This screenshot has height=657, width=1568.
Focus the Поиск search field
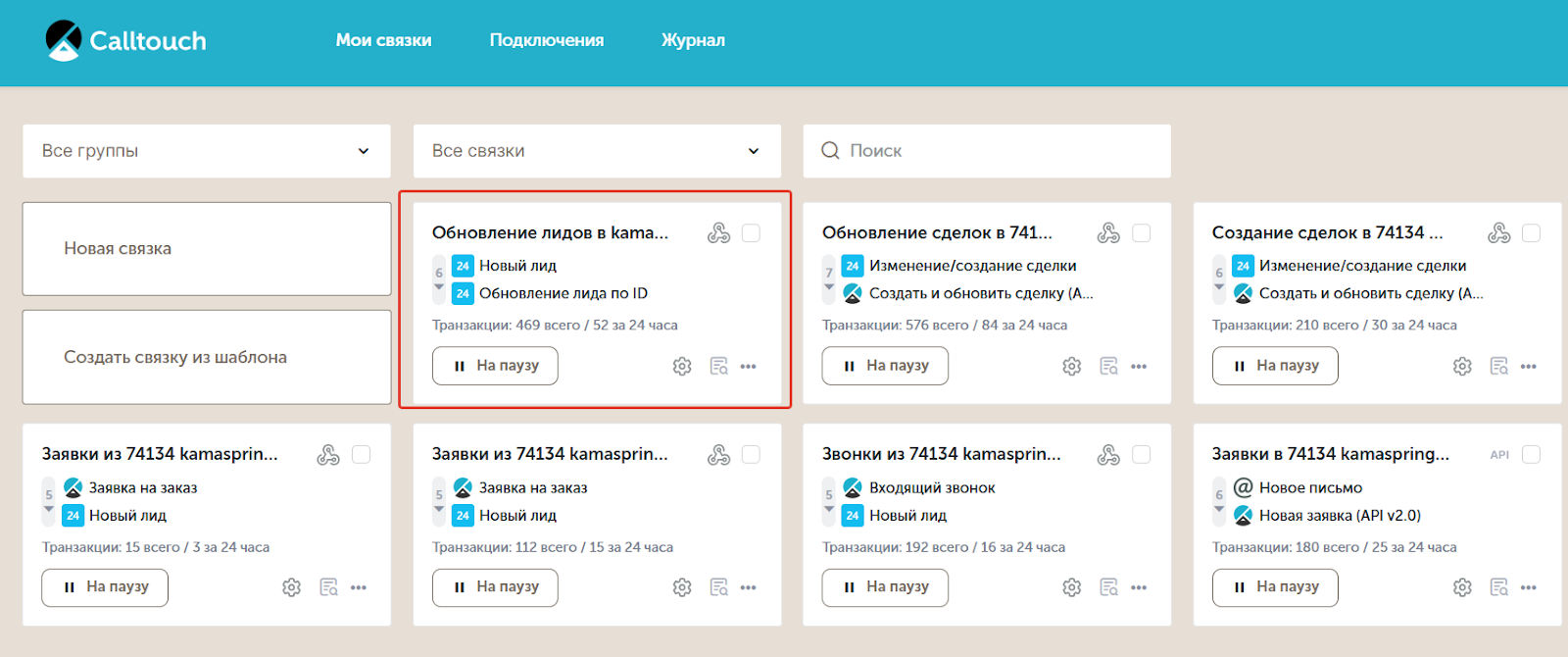point(987,151)
